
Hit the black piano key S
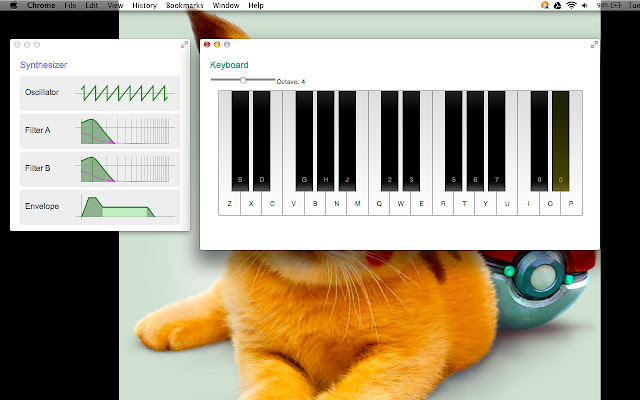click(240, 141)
